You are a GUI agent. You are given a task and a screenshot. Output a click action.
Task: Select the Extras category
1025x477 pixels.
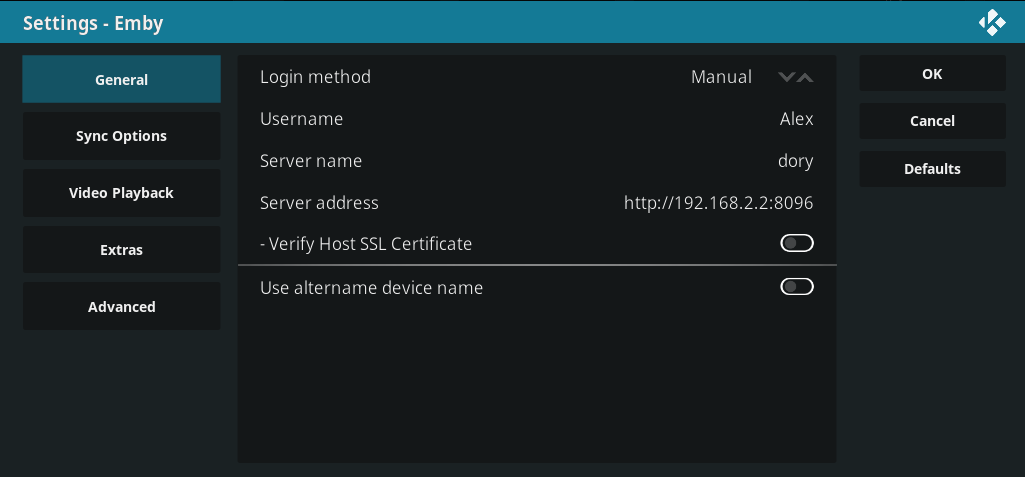pyautogui.click(x=121, y=250)
